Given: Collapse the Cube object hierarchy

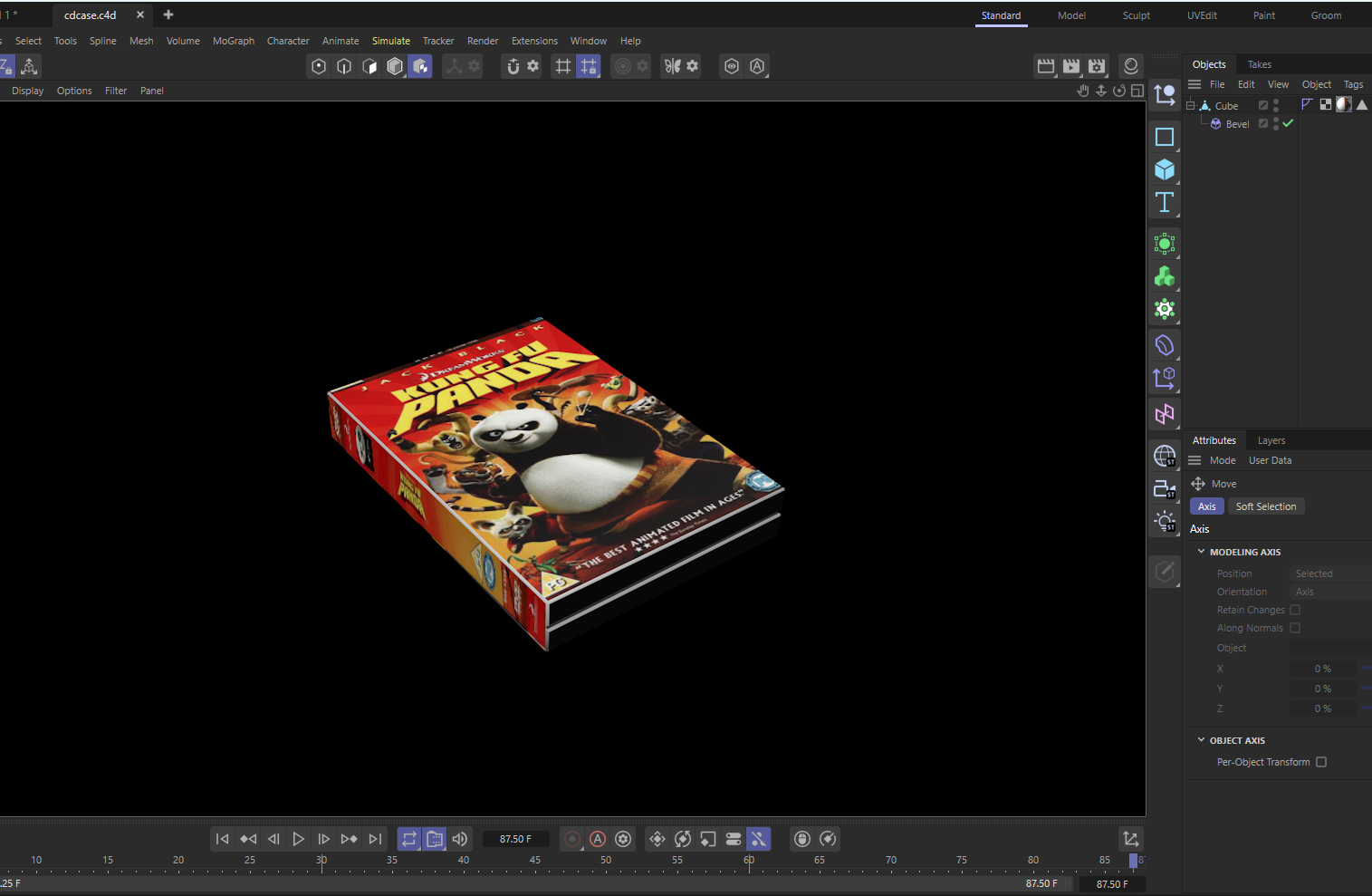Looking at the screenshot, I should pyautogui.click(x=1191, y=105).
